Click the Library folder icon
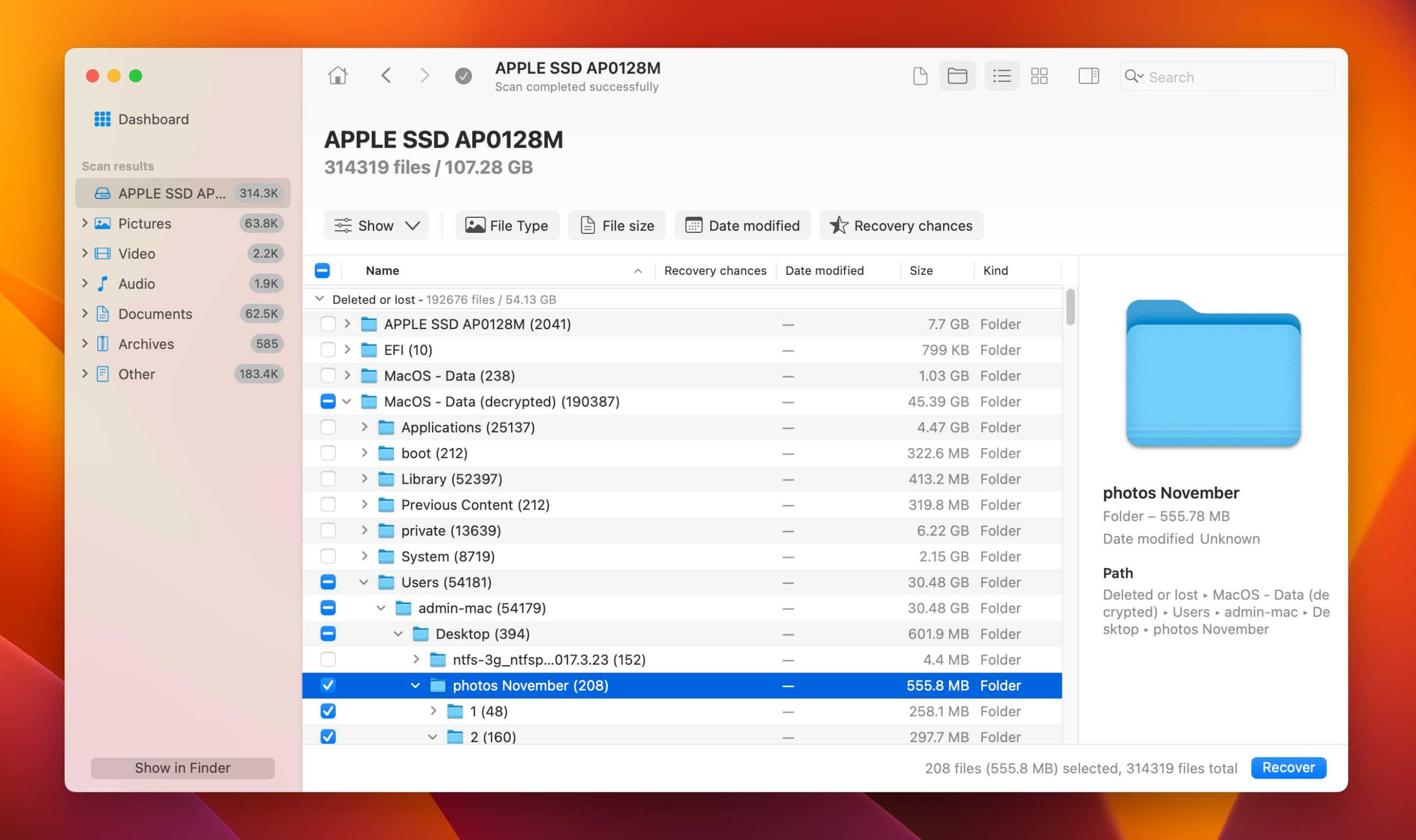The height and width of the screenshot is (840, 1416). pyautogui.click(x=386, y=479)
